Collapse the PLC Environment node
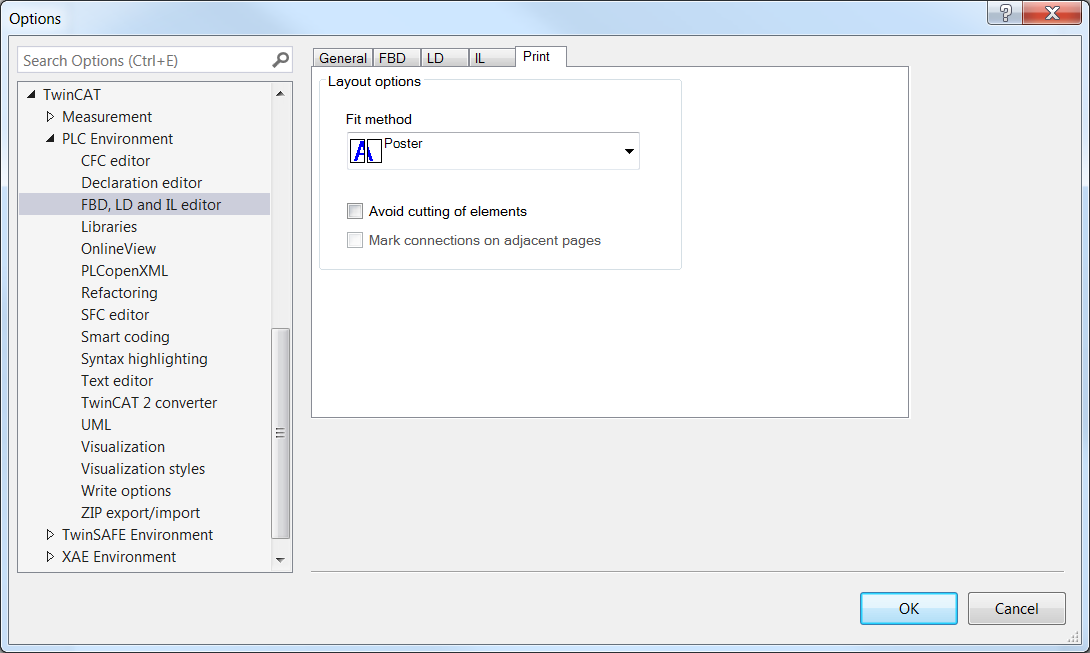Viewport: 1090px width, 653px height. click(50, 138)
